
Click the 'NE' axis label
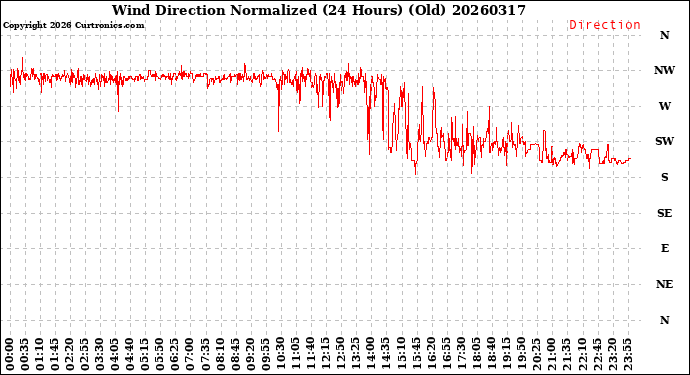[x=664, y=284]
